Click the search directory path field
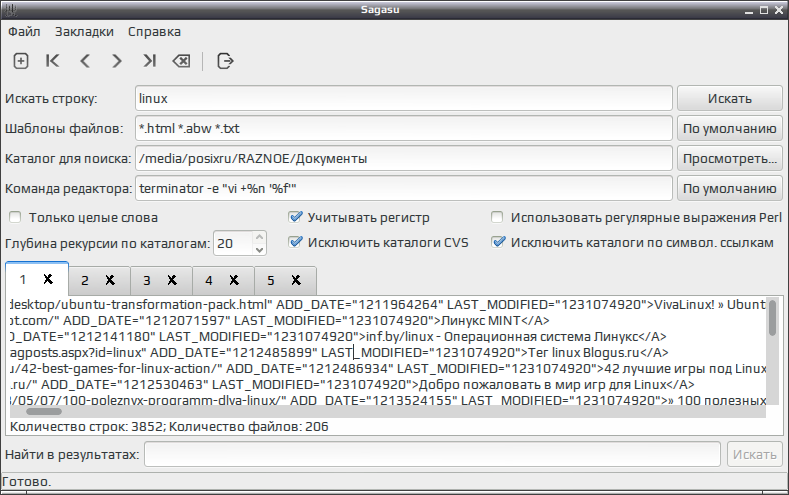The width and height of the screenshot is (789, 495). pyautogui.click(x=404, y=159)
